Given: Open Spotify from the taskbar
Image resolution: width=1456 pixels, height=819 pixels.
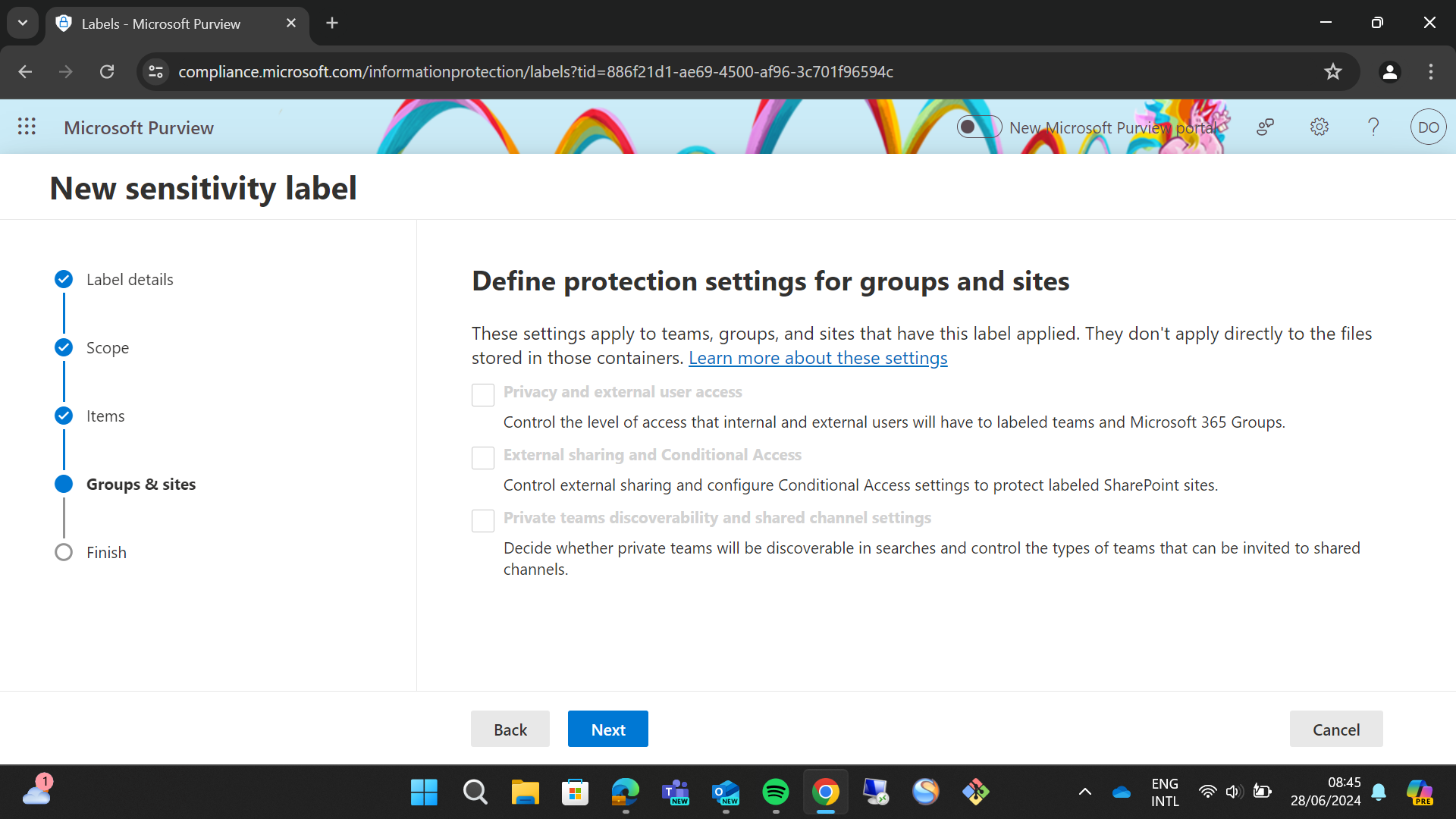Looking at the screenshot, I should coord(776,791).
